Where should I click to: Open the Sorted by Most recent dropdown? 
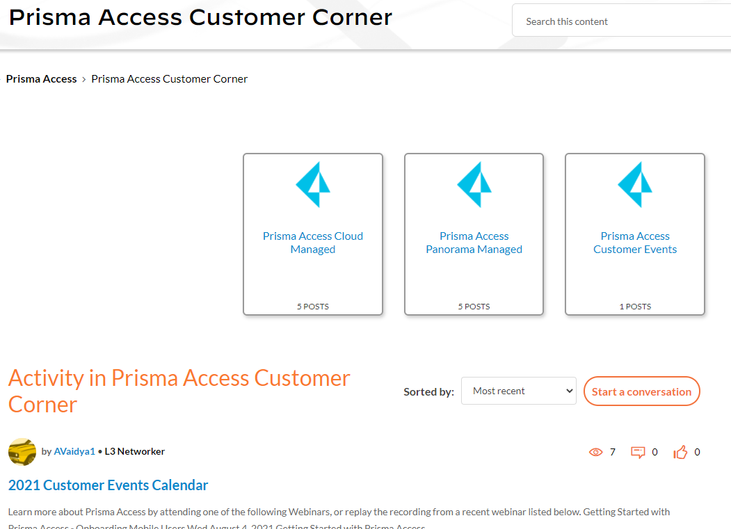click(518, 391)
